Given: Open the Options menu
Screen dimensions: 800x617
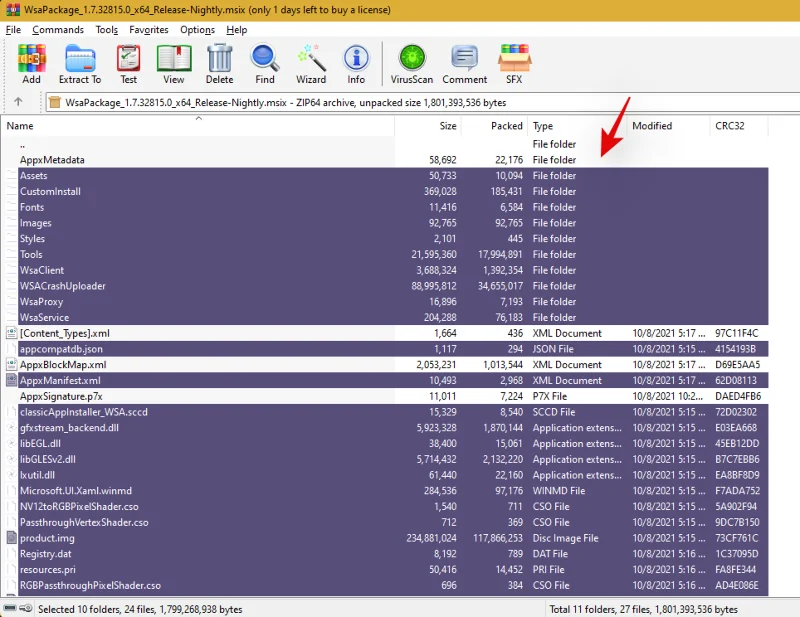Looking at the screenshot, I should tap(197, 30).
